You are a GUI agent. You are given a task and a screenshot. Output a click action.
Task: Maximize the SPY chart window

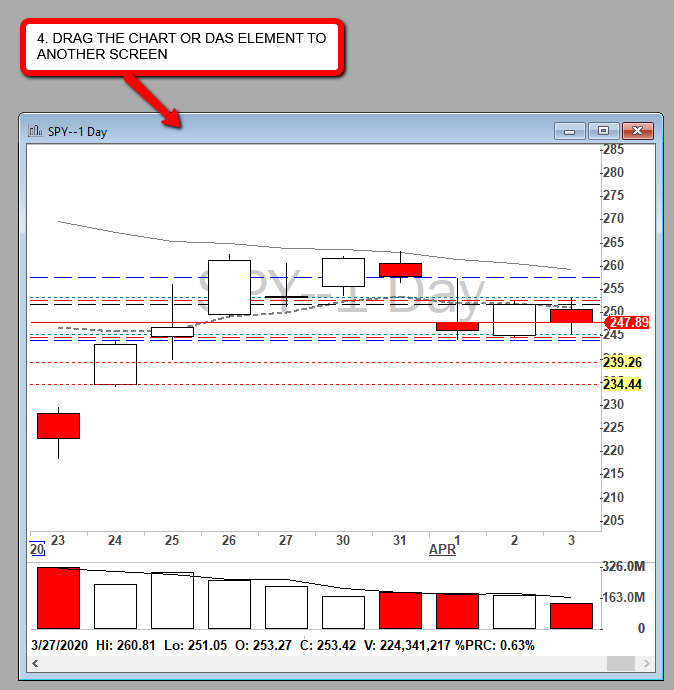point(603,131)
